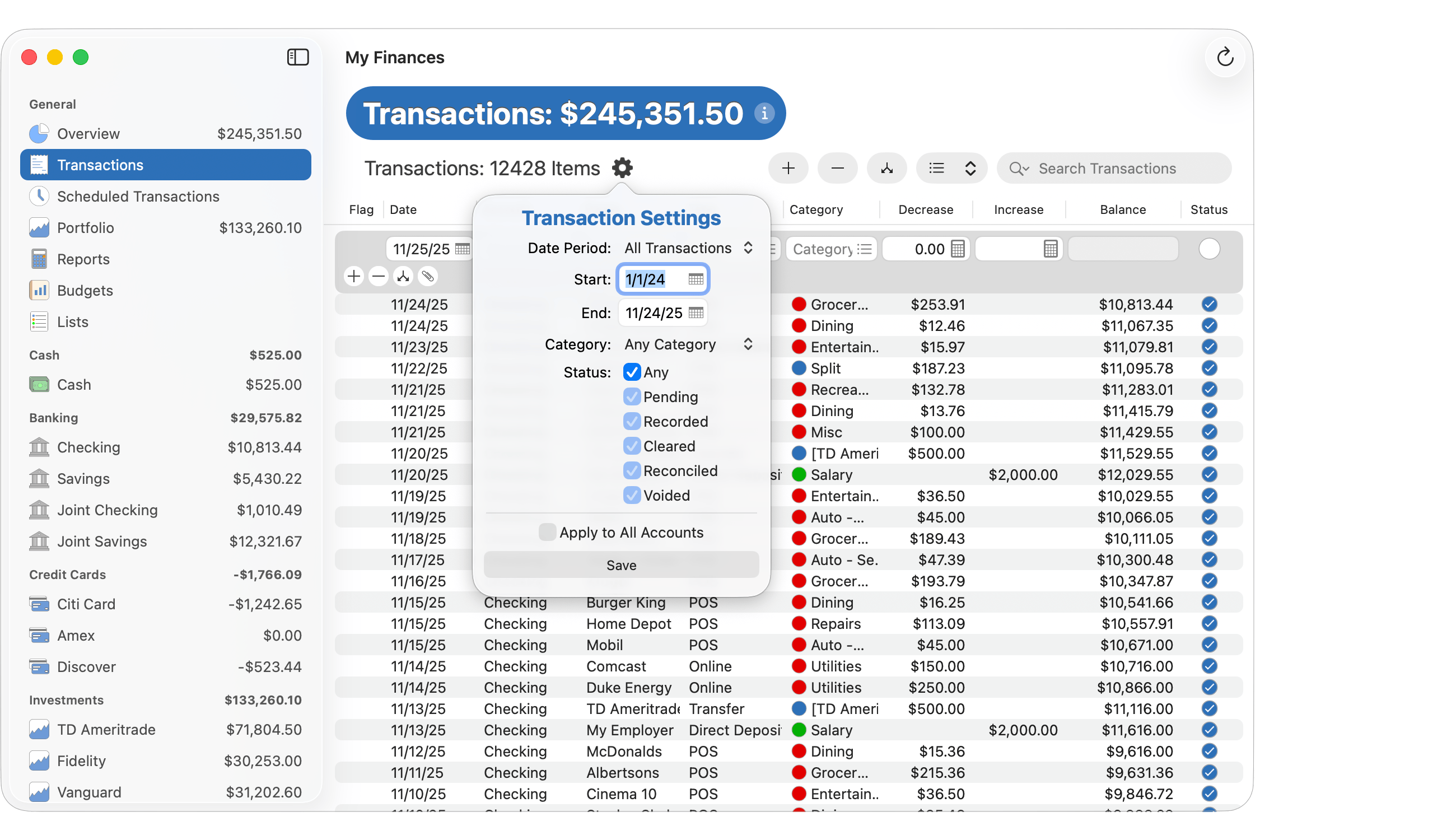
Task: Click the split transaction toolbar icon
Action: 886,168
